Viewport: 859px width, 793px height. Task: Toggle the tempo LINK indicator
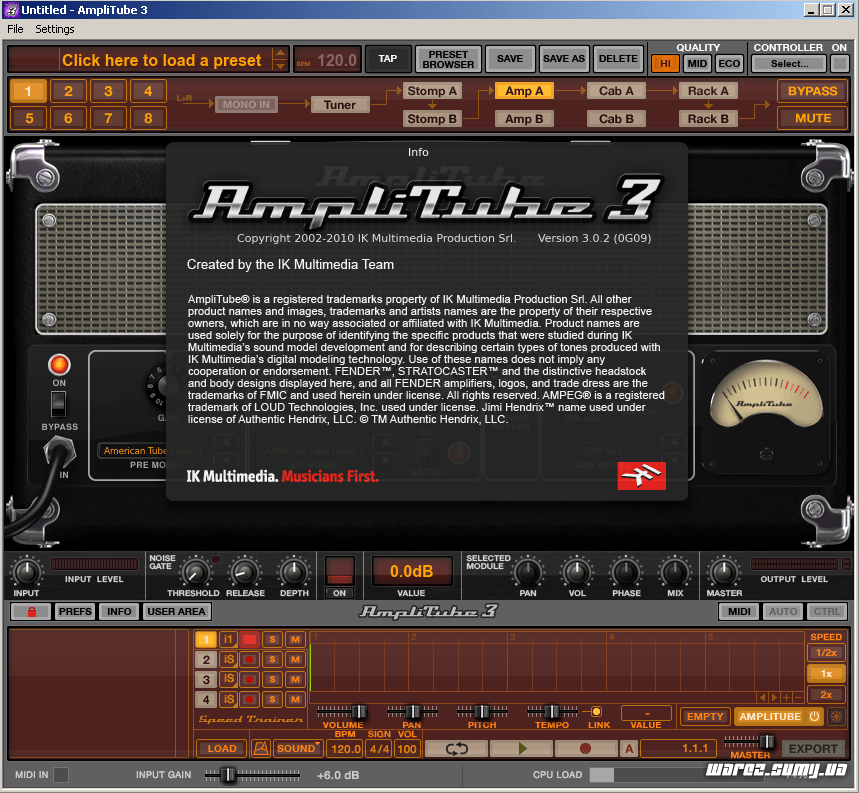coord(597,711)
